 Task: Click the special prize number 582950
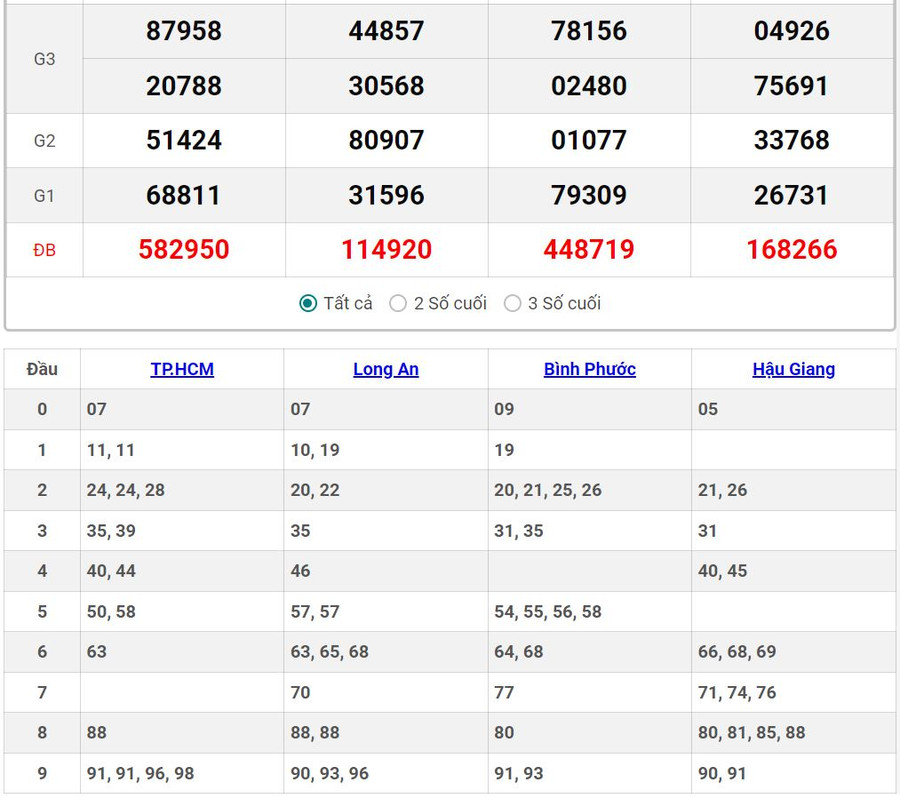(184, 249)
